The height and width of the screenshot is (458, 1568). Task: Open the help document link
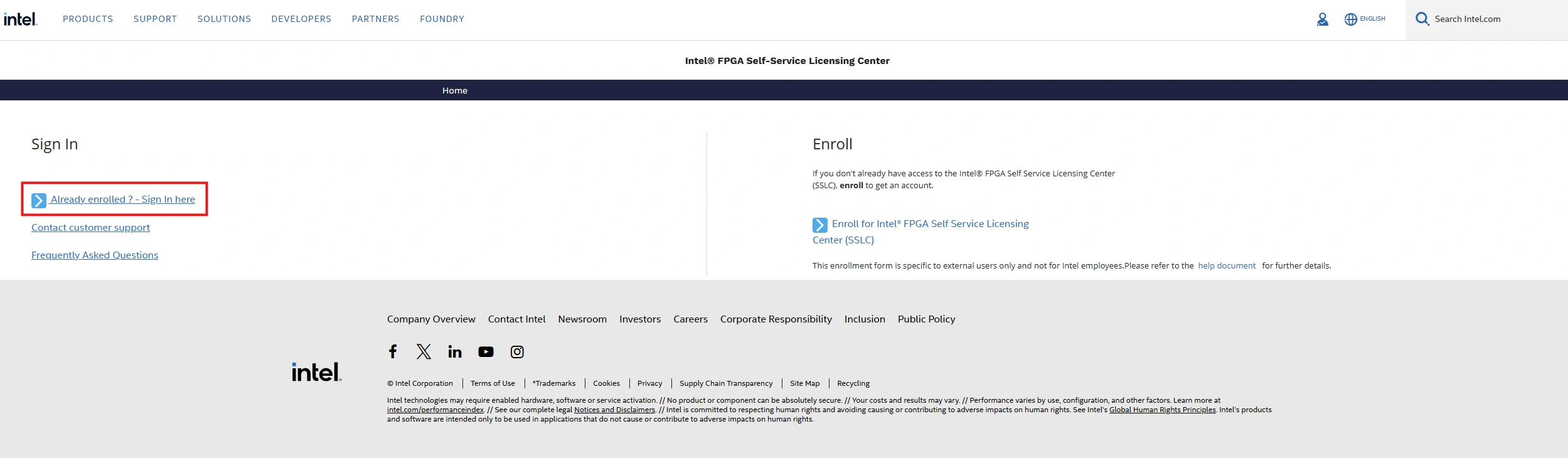(1226, 266)
